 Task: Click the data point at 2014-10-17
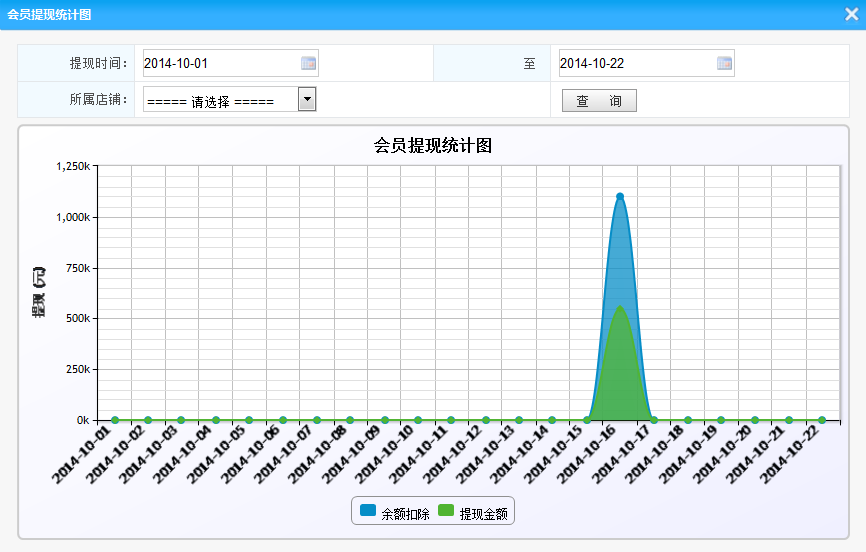click(654, 420)
